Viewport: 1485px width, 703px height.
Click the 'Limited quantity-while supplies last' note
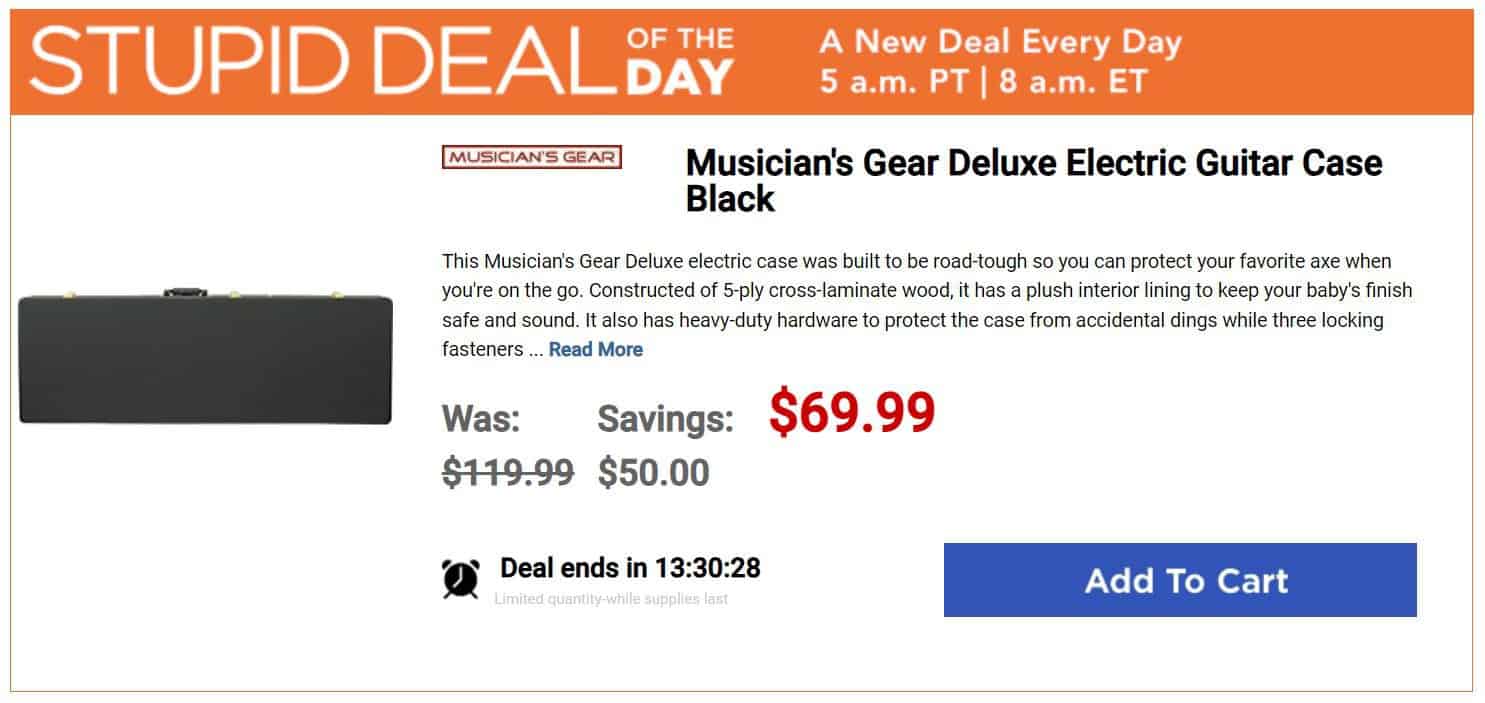click(611, 598)
